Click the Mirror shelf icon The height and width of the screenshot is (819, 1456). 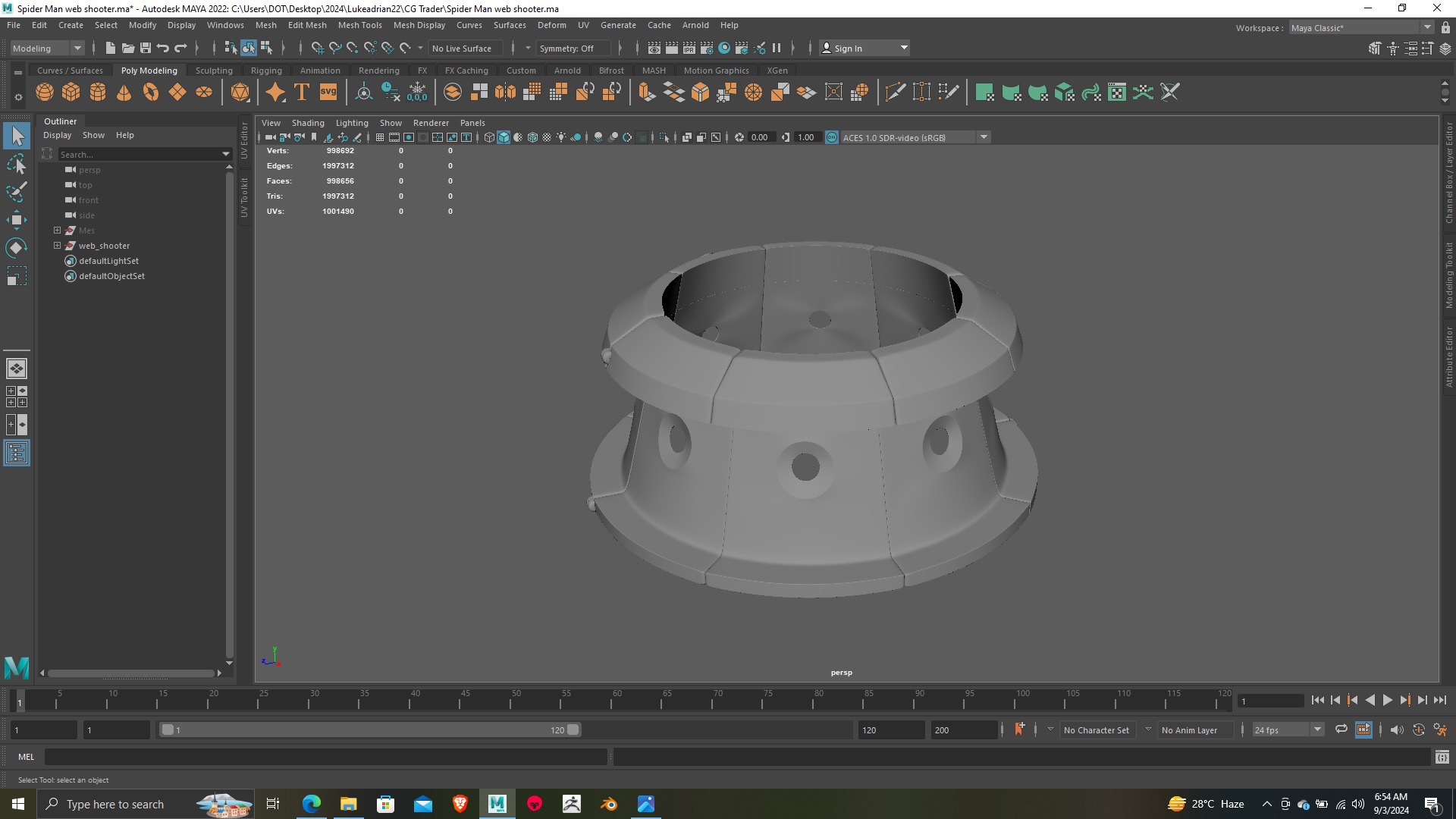click(x=505, y=93)
